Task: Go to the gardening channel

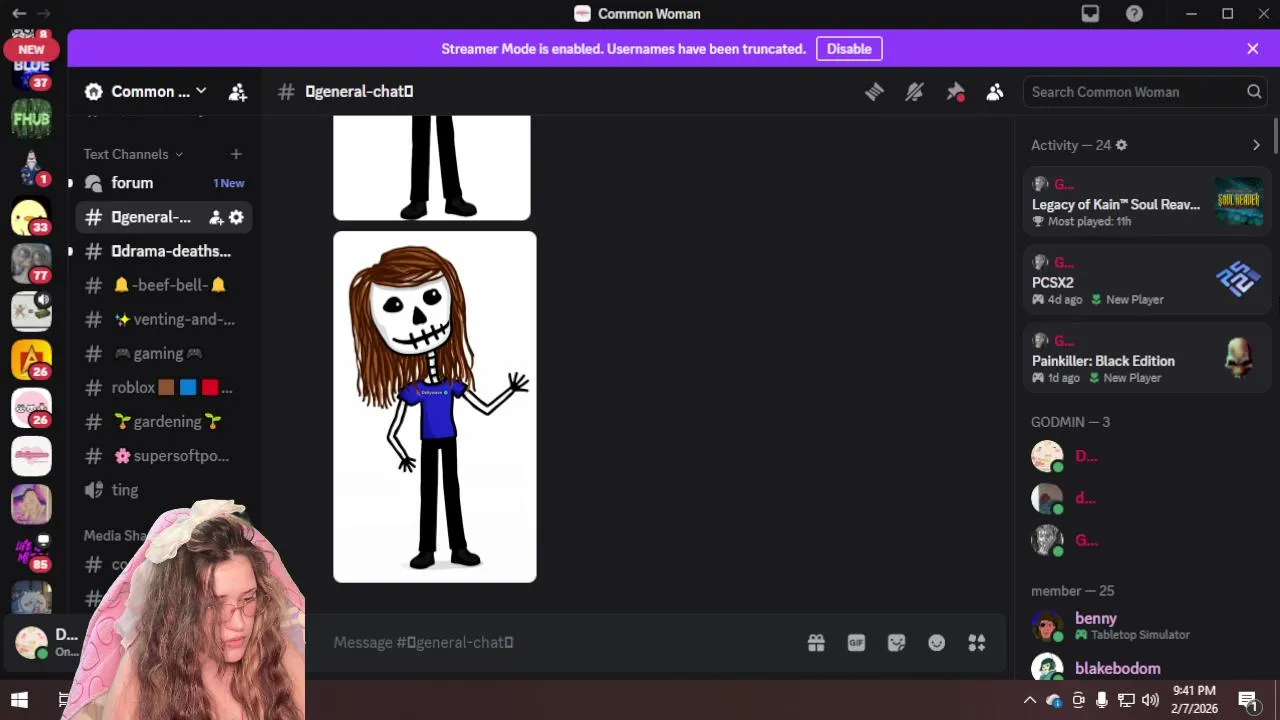Action: pos(164,421)
